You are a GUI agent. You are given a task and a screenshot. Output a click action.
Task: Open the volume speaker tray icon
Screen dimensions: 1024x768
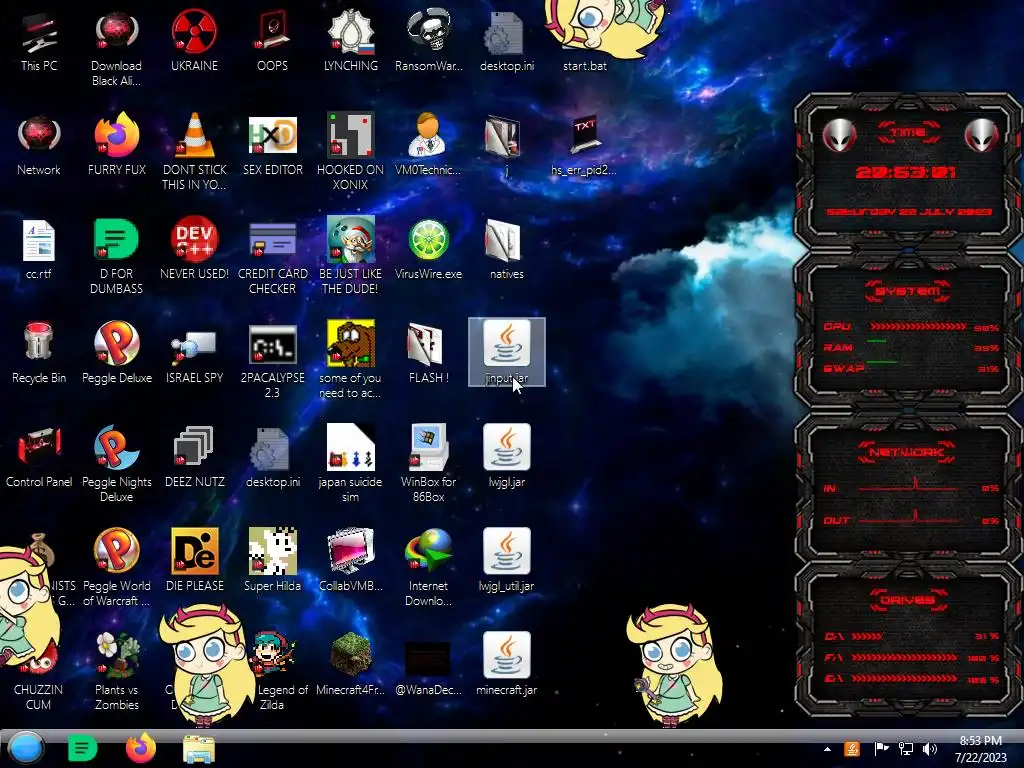click(930, 749)
